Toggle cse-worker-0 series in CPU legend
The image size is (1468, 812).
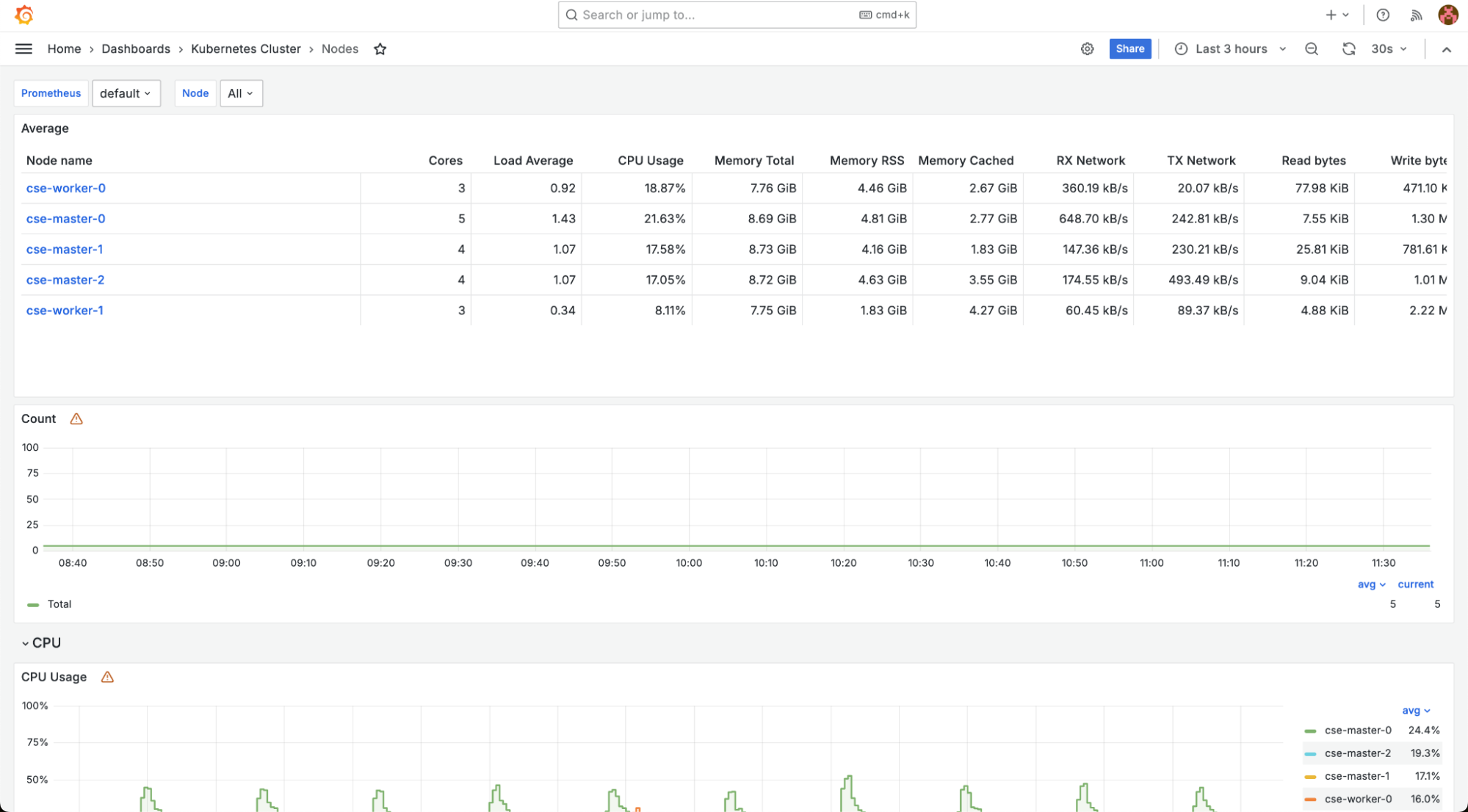click(1357, 799)
